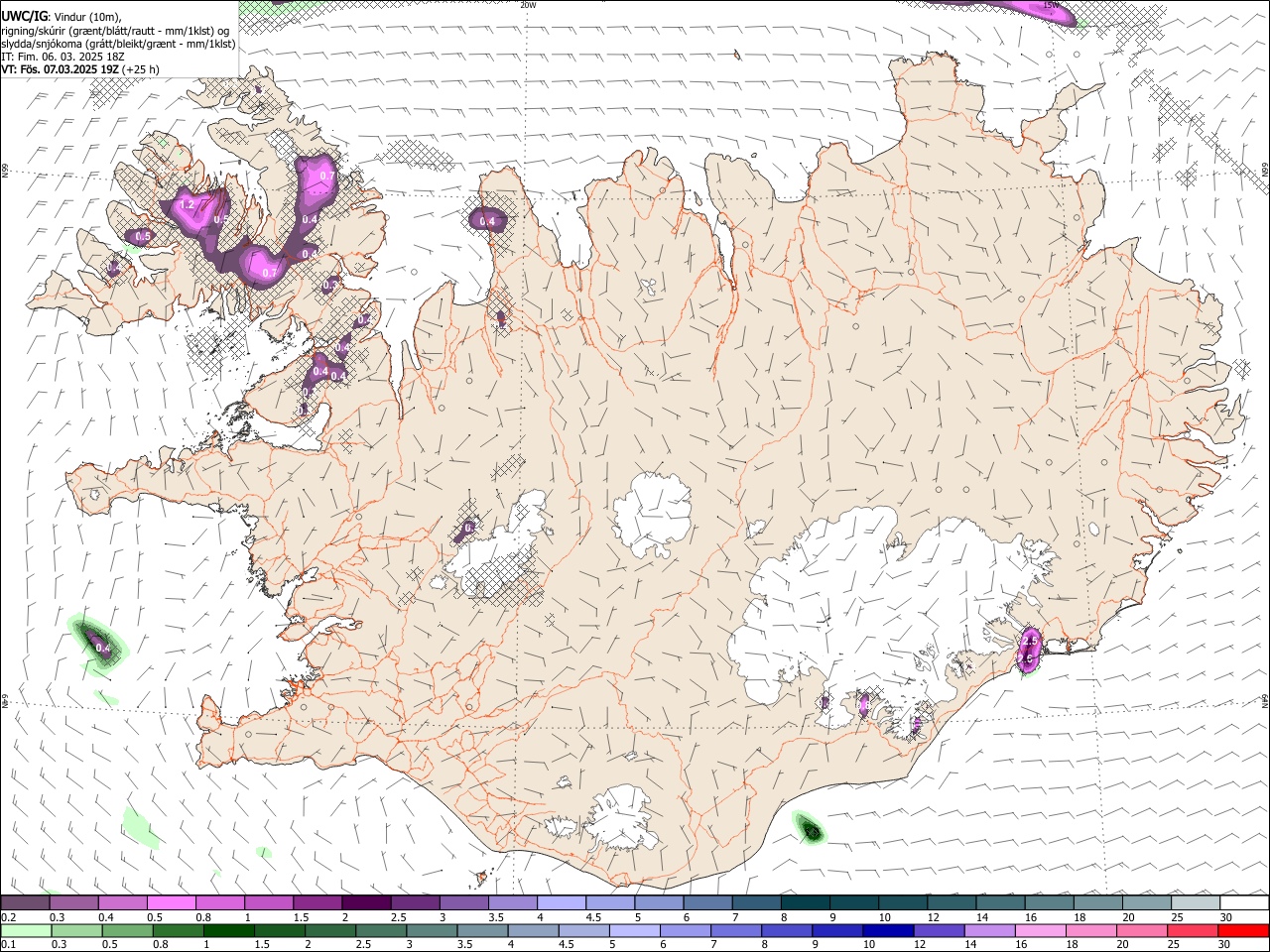Click the purple snow cell on Skagi peninsula tip

point(487,220)
